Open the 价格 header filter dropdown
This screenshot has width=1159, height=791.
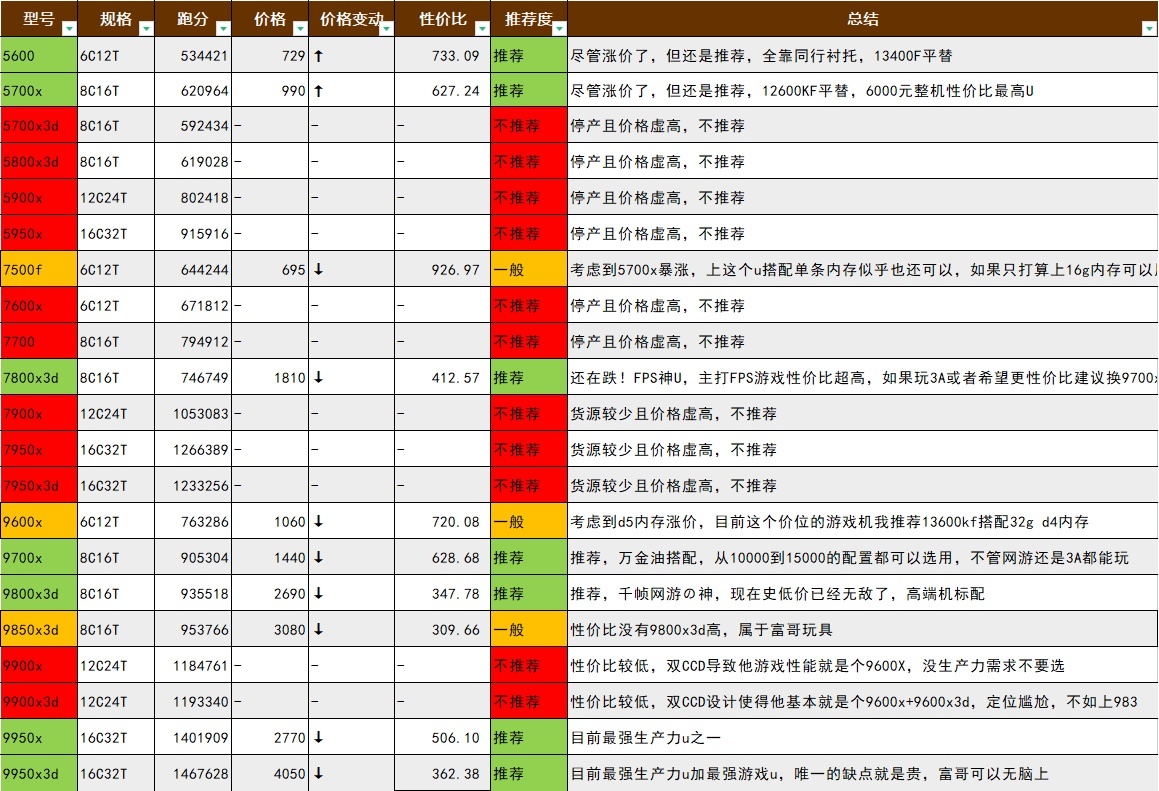(299, 29)
